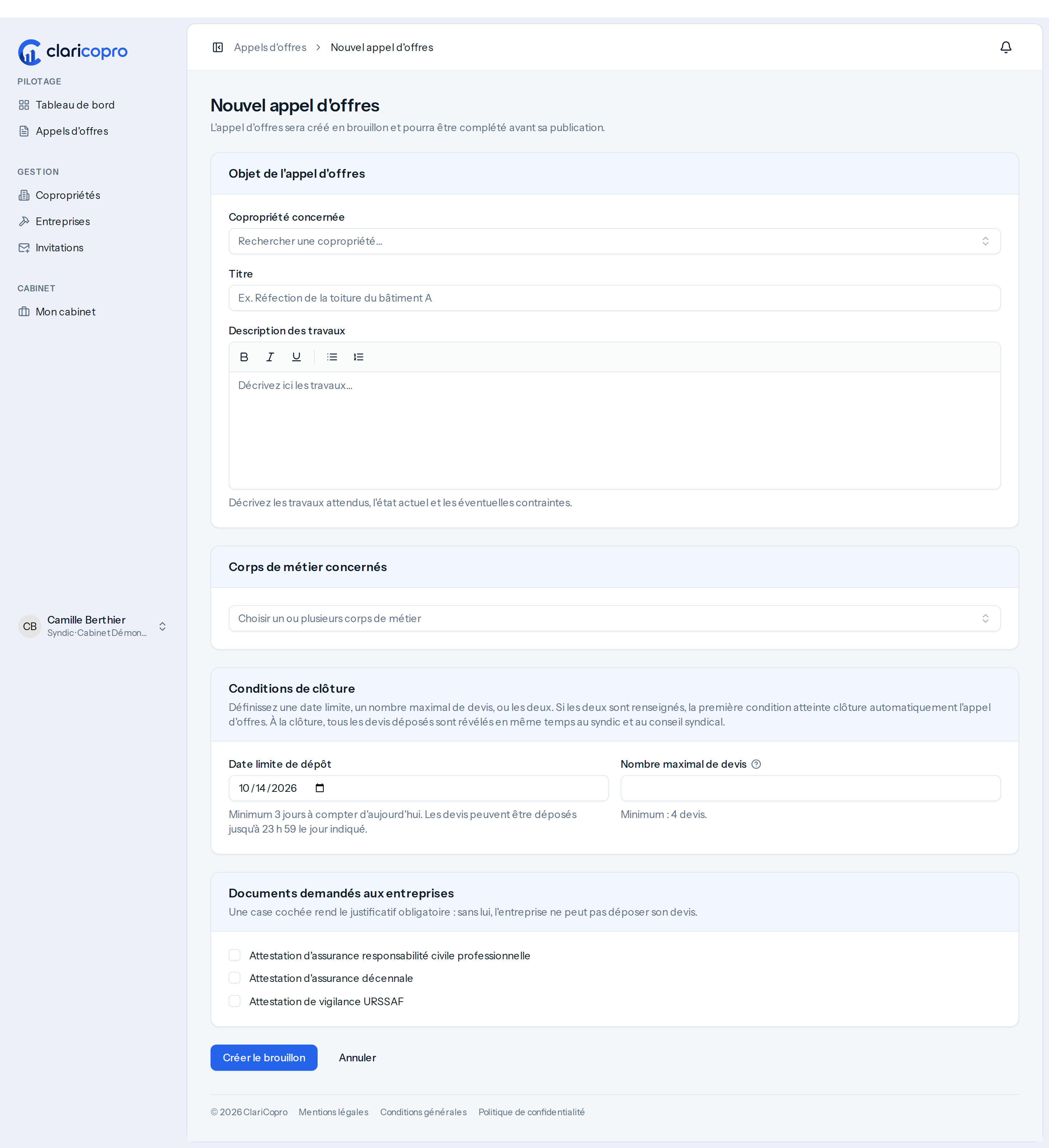Apply italic formatting in description editor
The height and width of the screenshot is (1148, 1049).
[x=270, y=357]
